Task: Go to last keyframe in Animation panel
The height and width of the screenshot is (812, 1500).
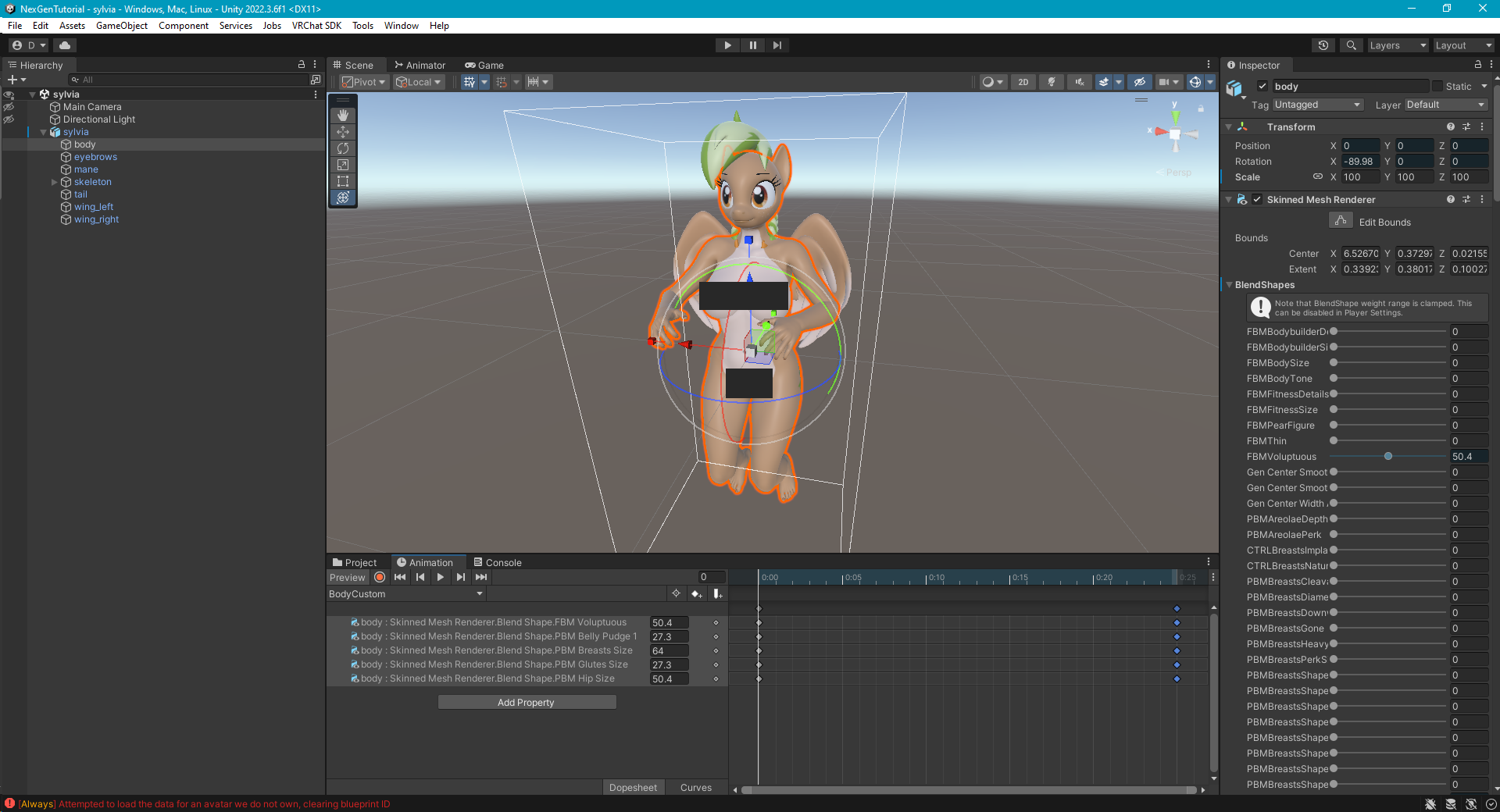Action: 481,577
